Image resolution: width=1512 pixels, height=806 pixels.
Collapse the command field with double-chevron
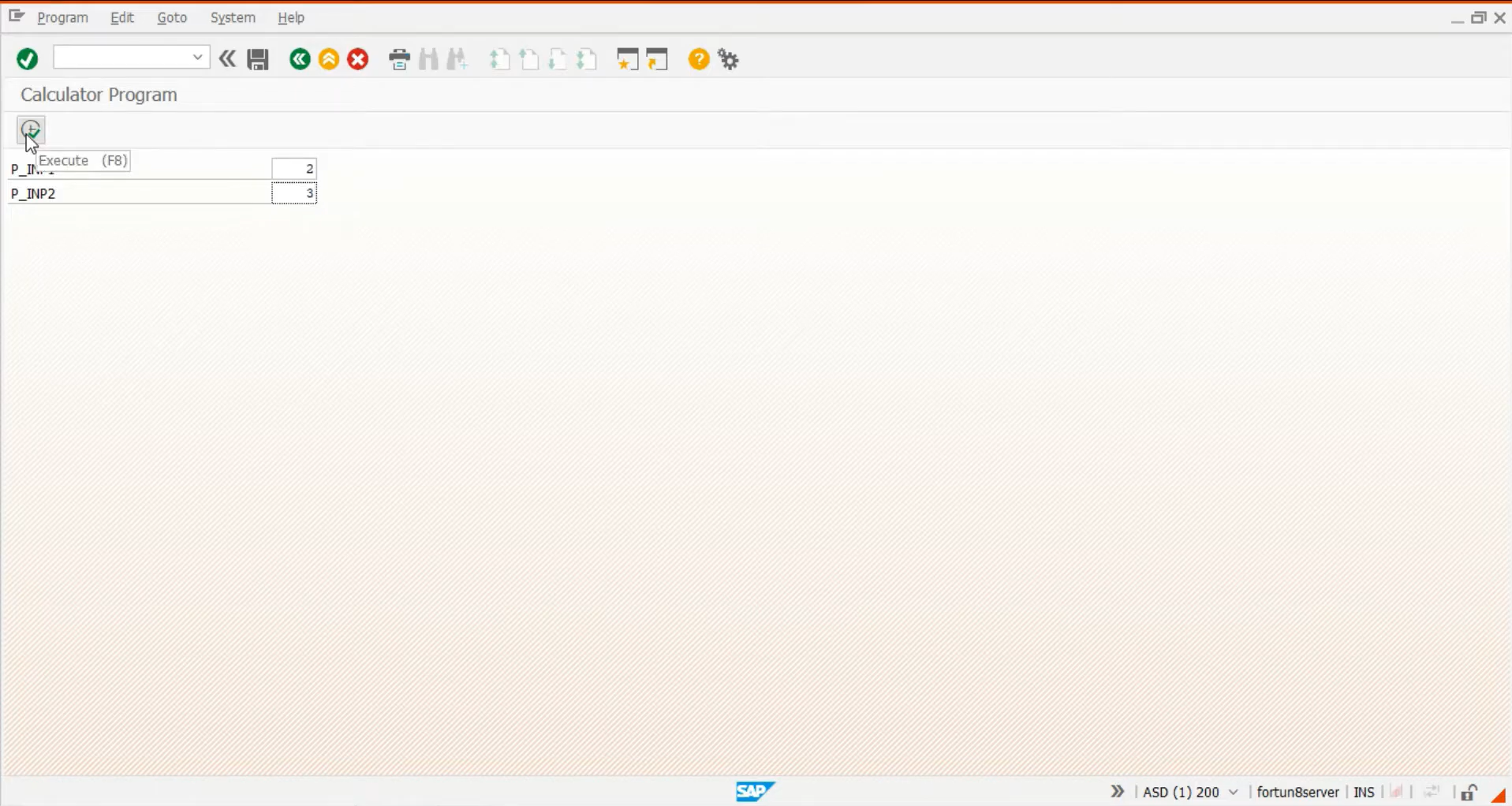[228, 59]
